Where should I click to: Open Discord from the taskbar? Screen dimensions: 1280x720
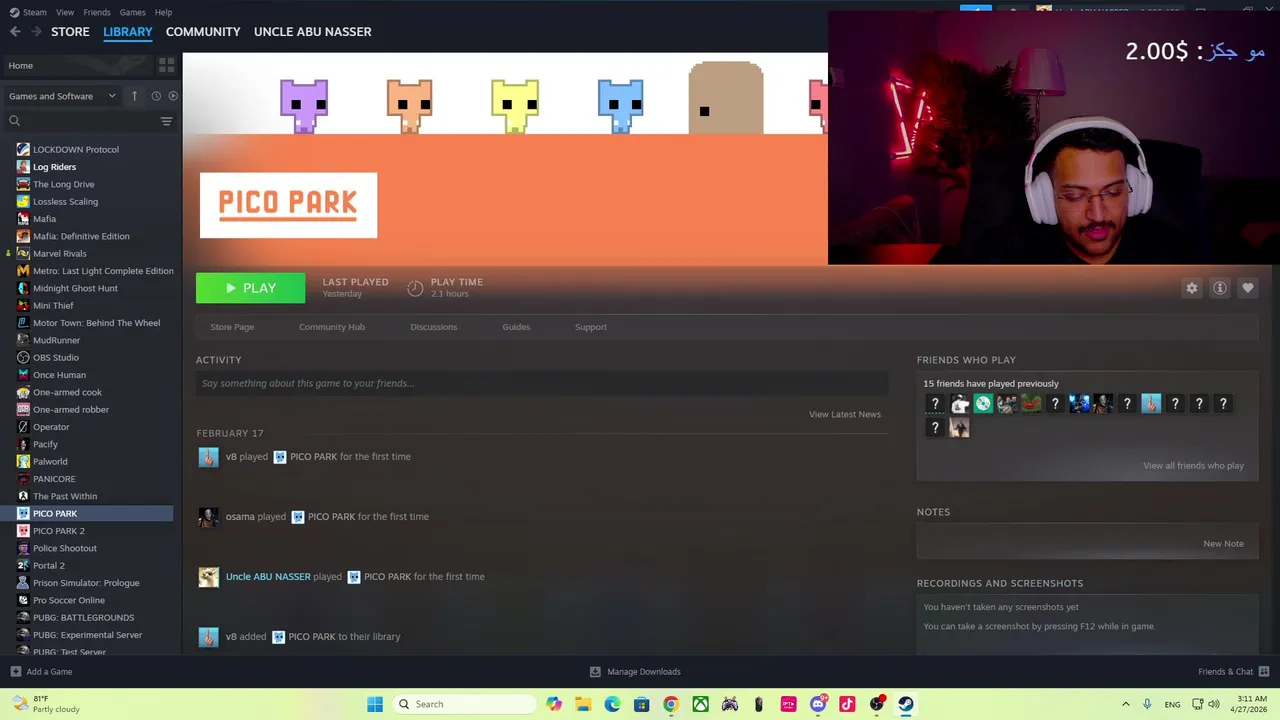point(818,704)
